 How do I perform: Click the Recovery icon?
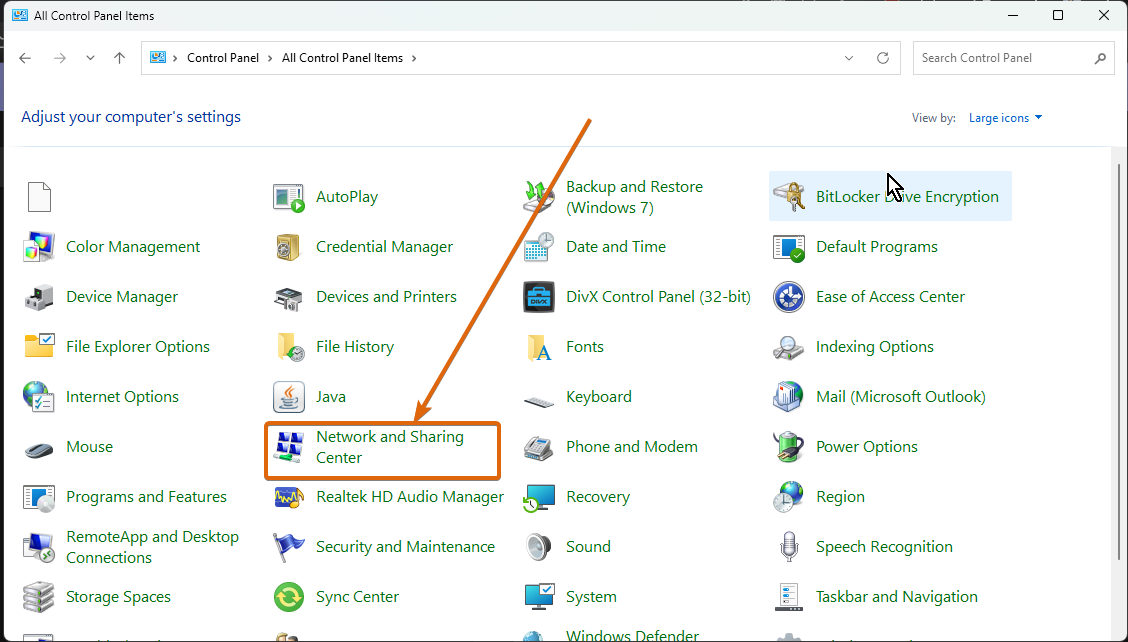click(x=539, y=497)
